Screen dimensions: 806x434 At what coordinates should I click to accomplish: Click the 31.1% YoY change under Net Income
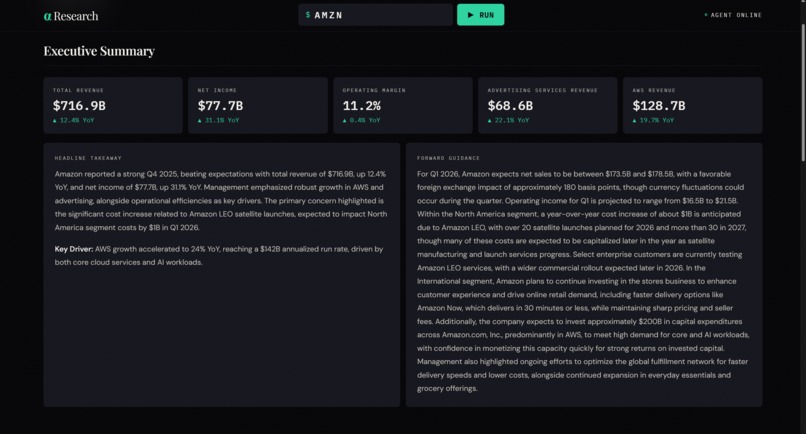click(x=218, y=120)
